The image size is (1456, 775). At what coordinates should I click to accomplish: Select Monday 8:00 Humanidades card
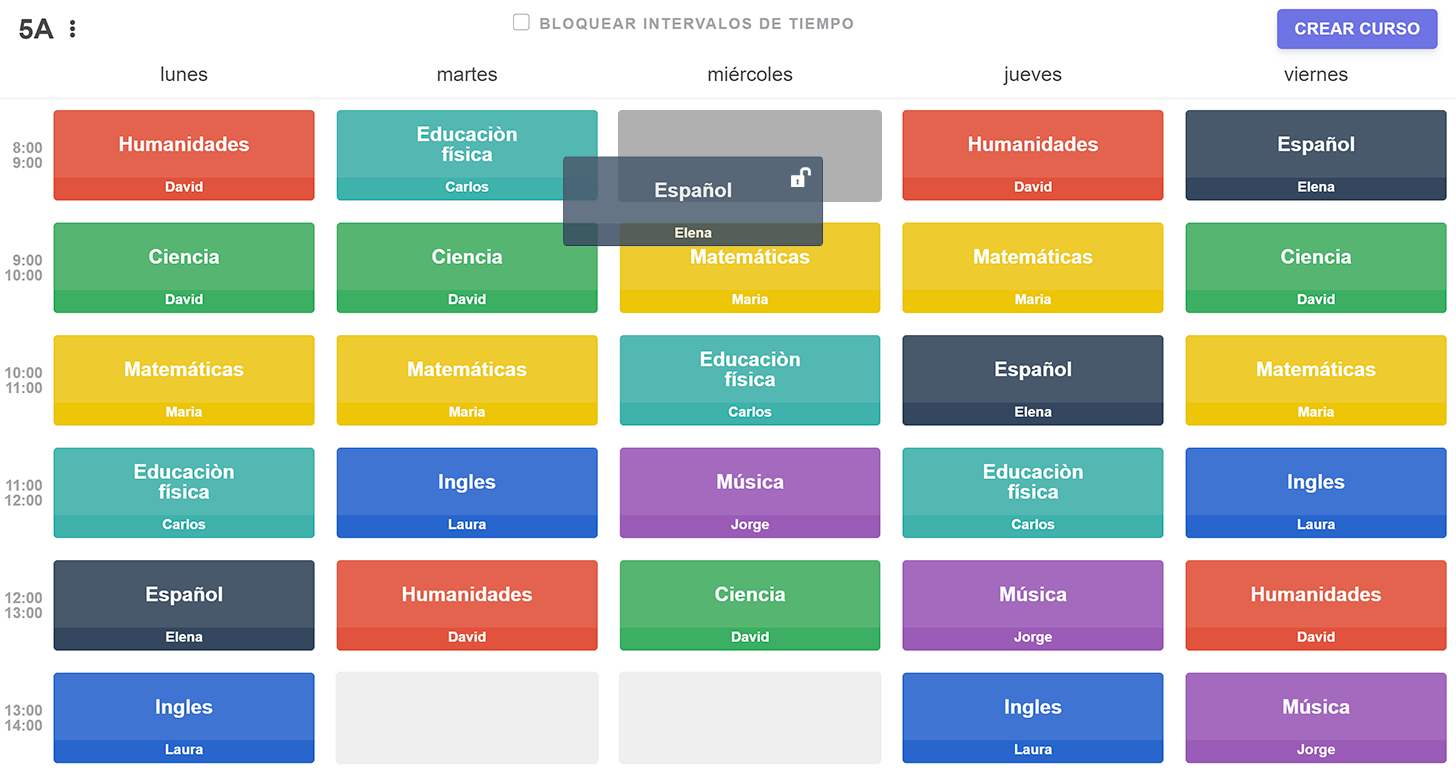click(x=184, y=154)
